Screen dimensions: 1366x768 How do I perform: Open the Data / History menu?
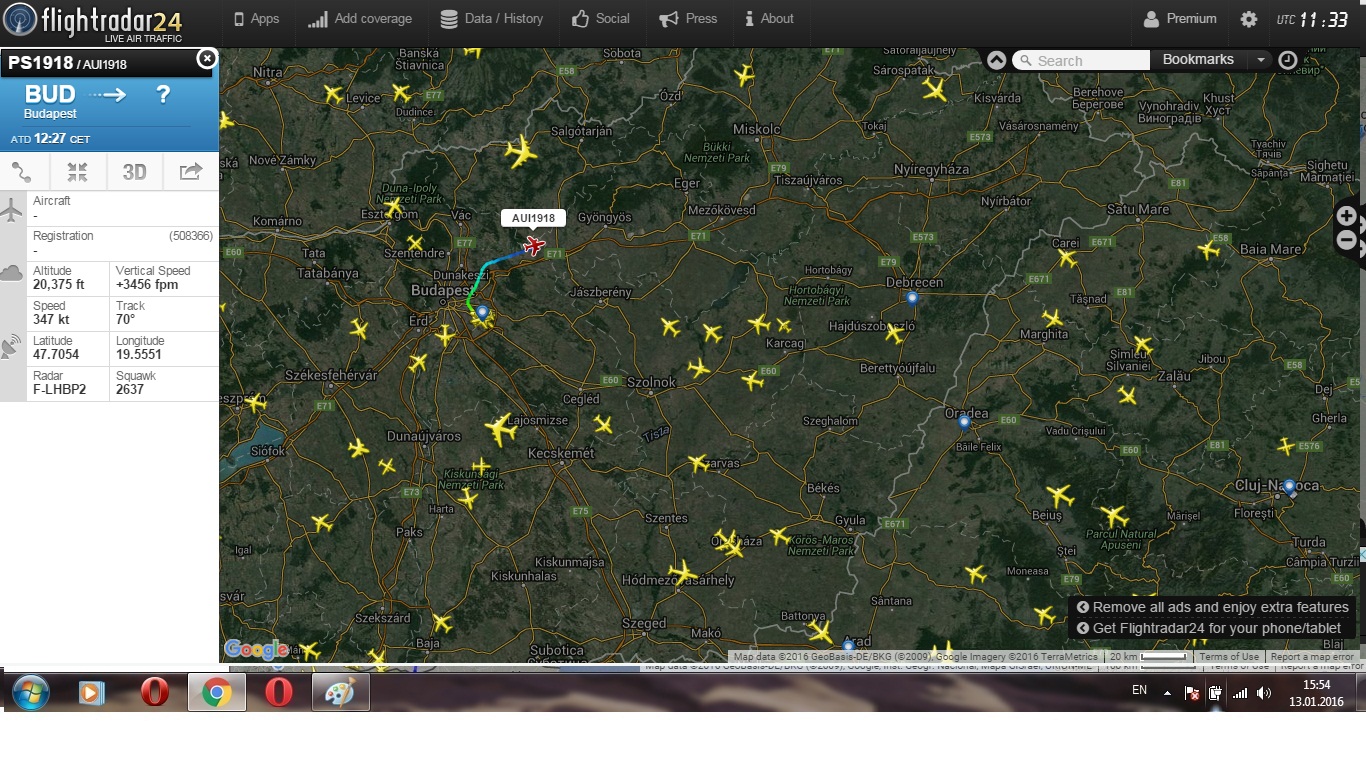(x=491, y=19)
